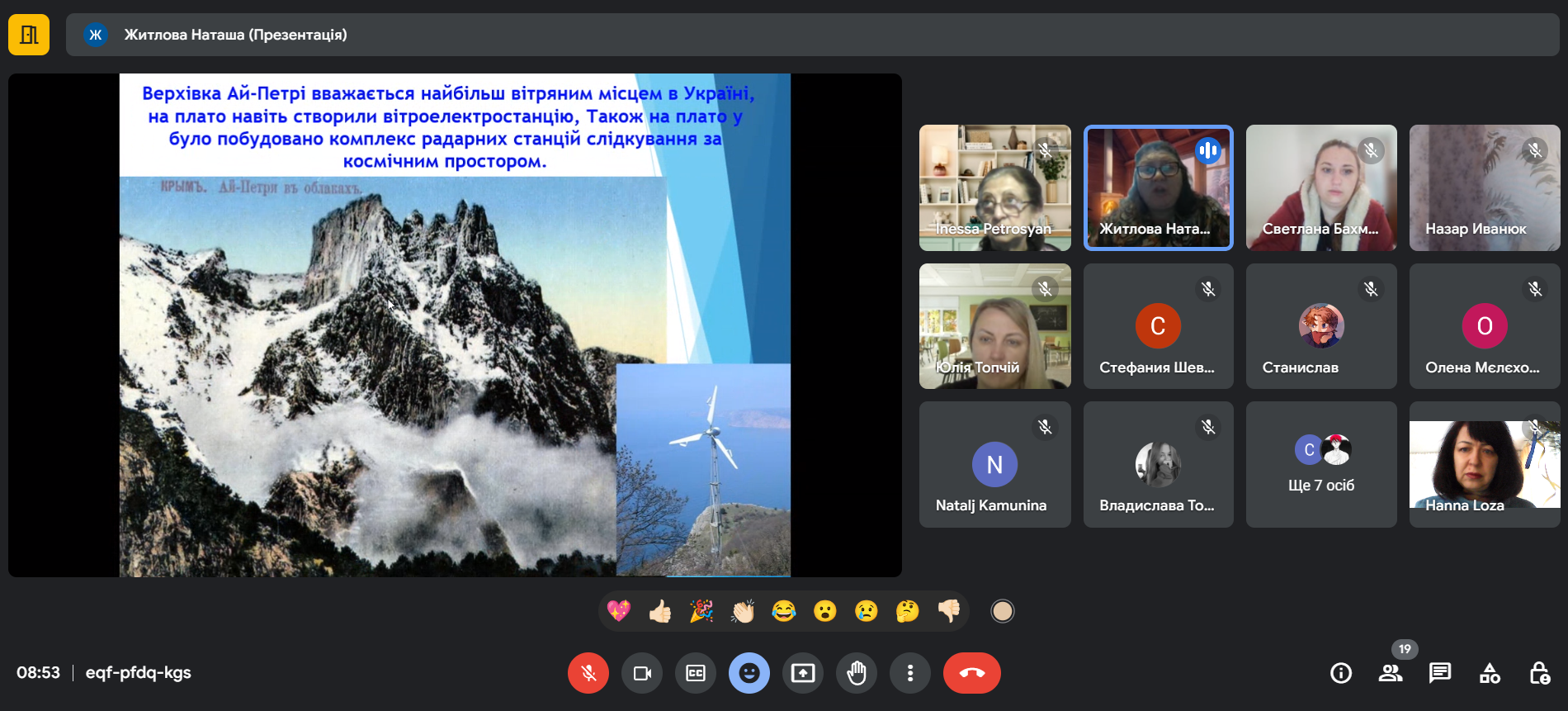Viewport: 1568px width, 711px height.
Task: Start screen presentation with Present now
Action: (802, 673)
